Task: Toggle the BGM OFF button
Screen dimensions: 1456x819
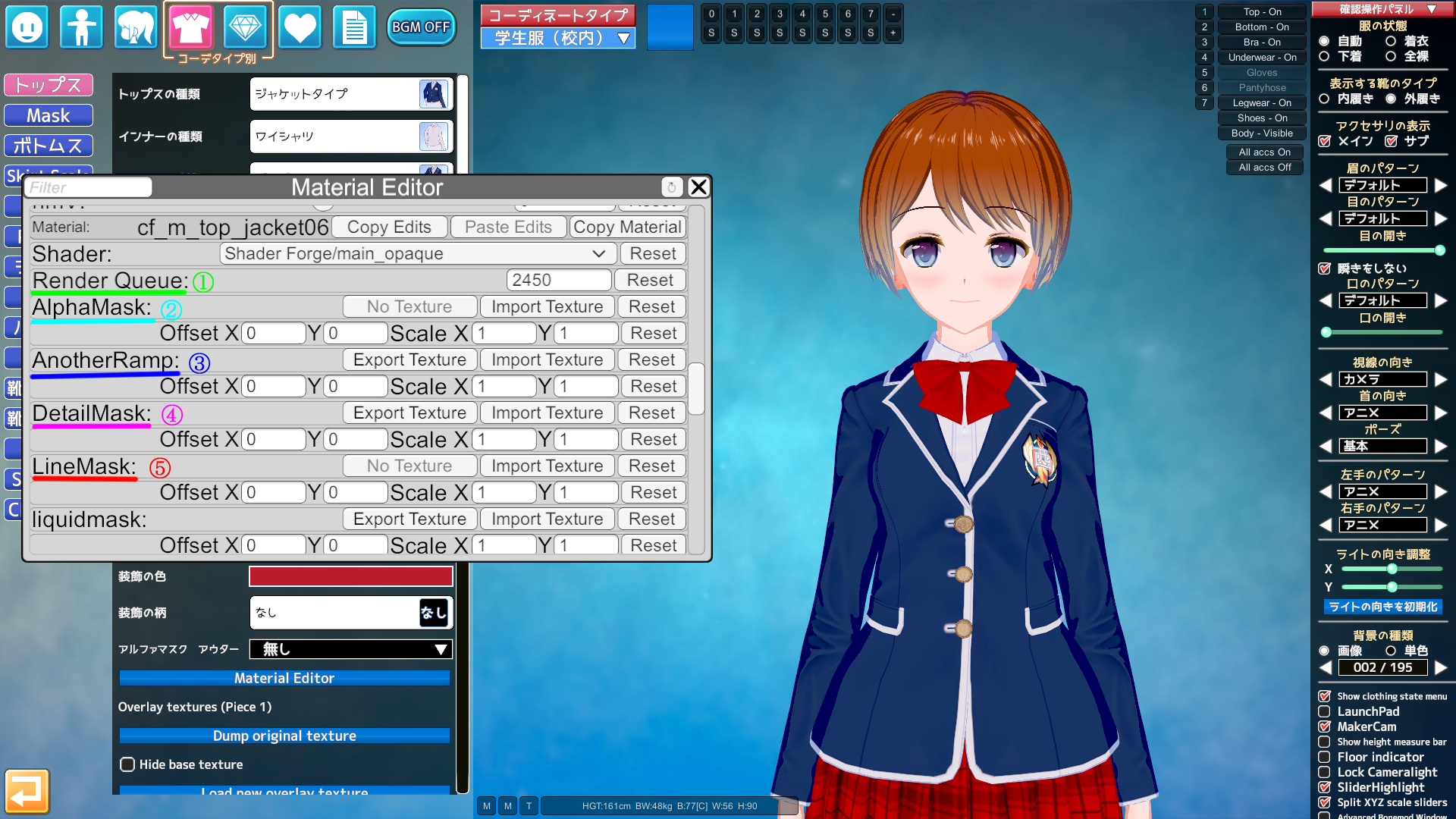Action: tap(420, 27)
